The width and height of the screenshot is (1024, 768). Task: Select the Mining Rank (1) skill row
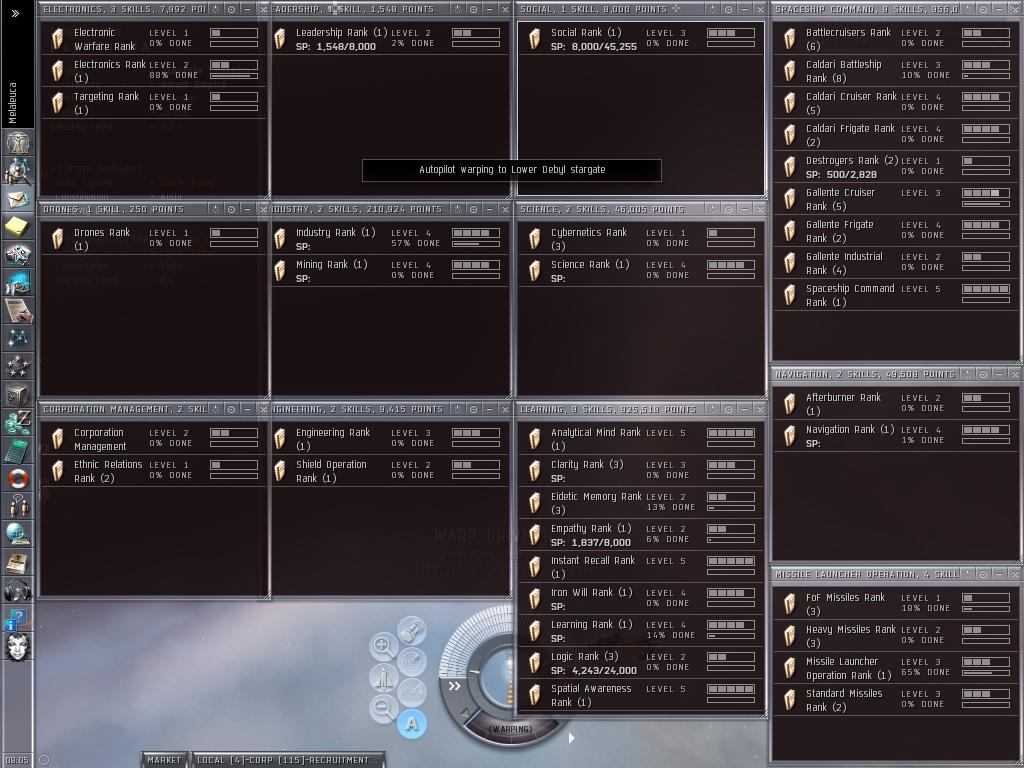click(x=390, y=271)
